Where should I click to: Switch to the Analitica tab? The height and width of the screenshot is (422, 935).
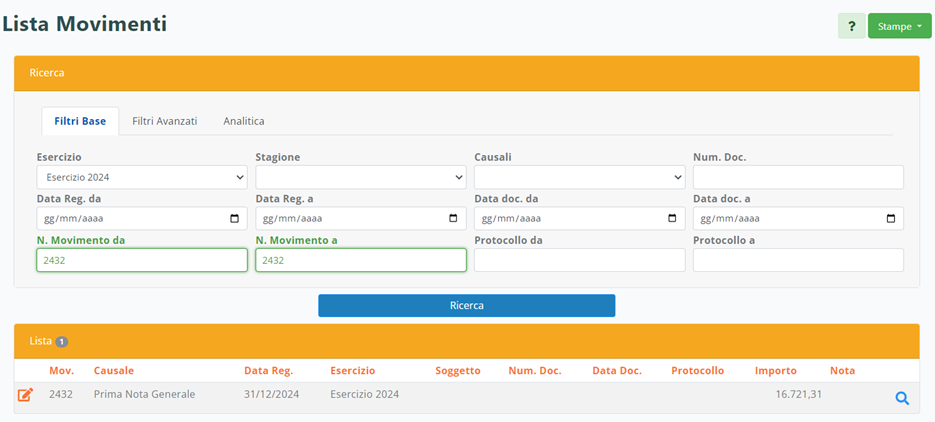(x=243, y=121)
